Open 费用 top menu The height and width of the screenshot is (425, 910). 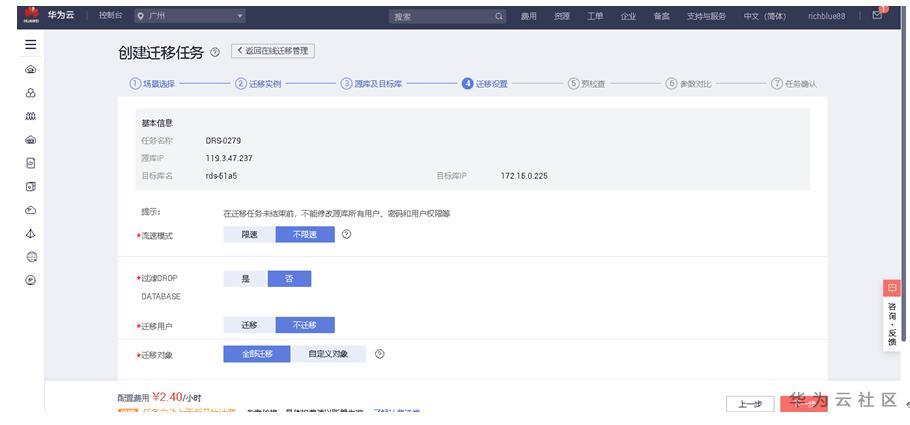529,16
